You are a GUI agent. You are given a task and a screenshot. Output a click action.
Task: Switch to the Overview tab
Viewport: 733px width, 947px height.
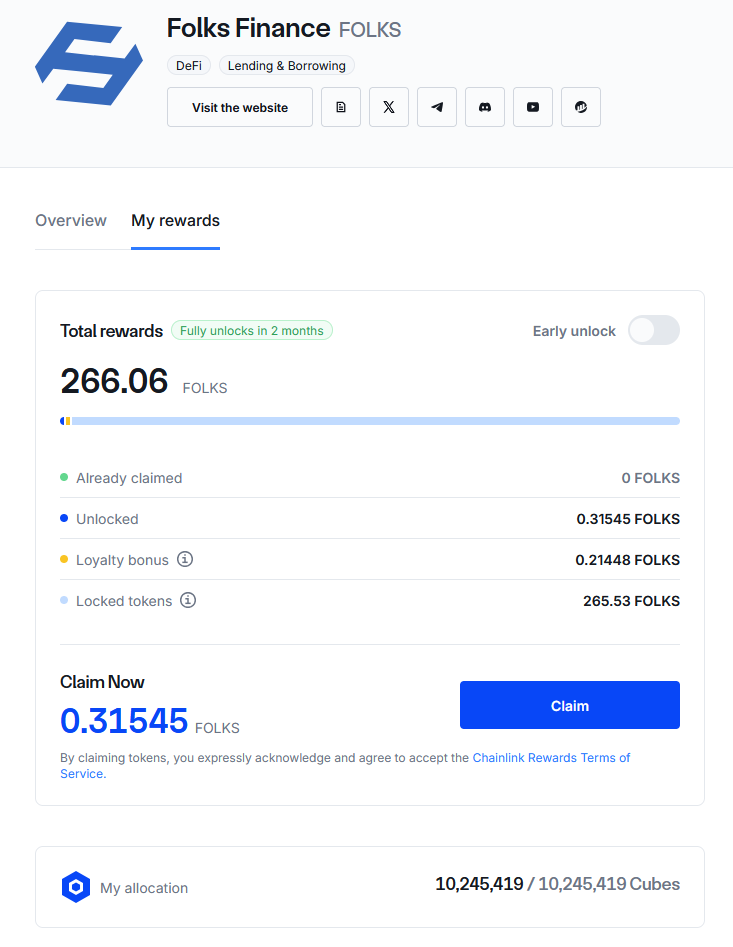tap(71, 220)
